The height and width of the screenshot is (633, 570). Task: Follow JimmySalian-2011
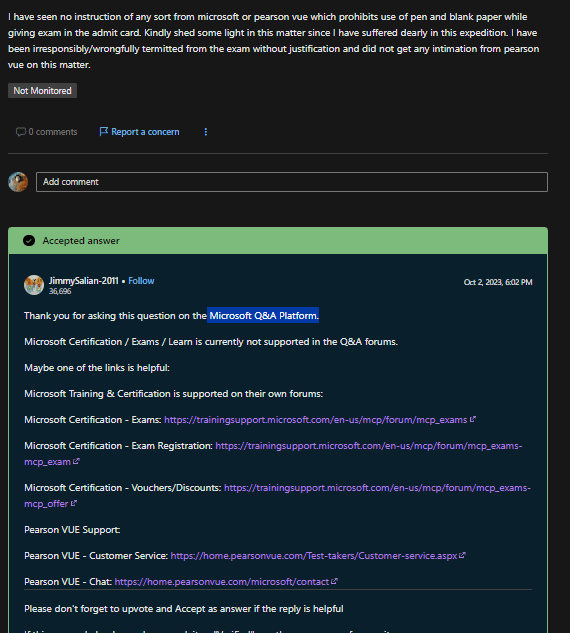(x=141, y=281)
